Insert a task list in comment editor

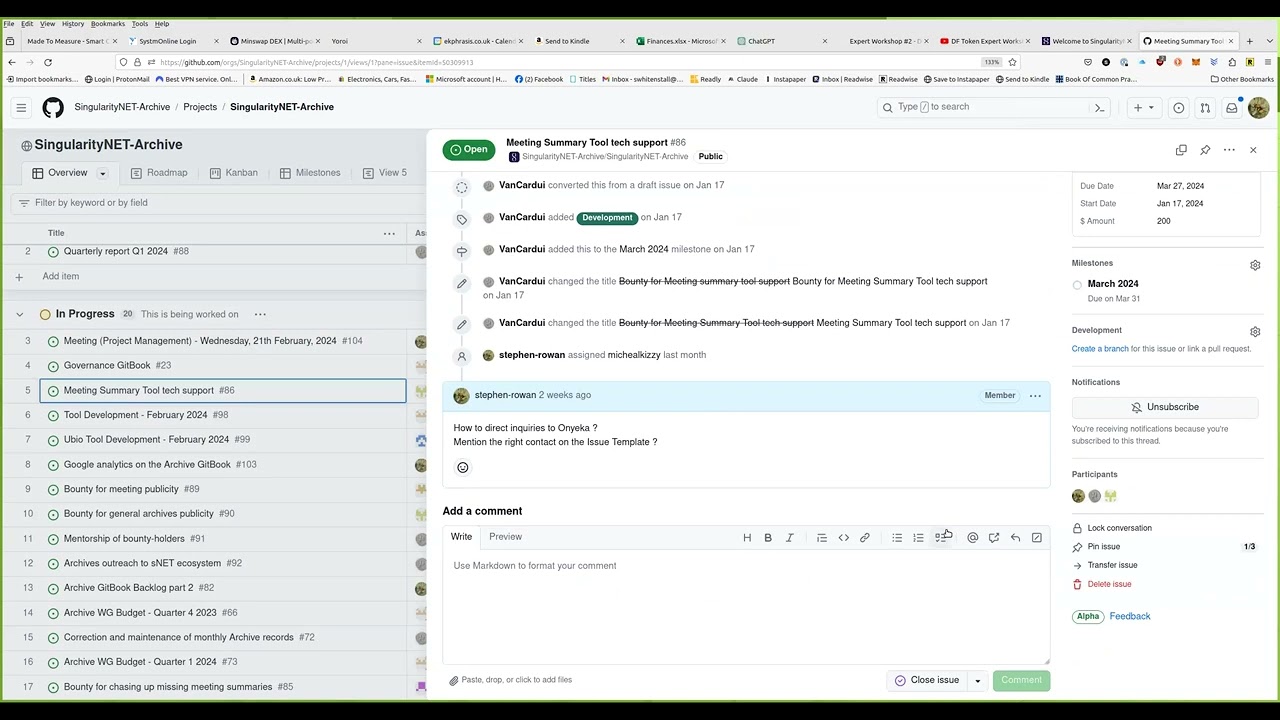[940, 538]
